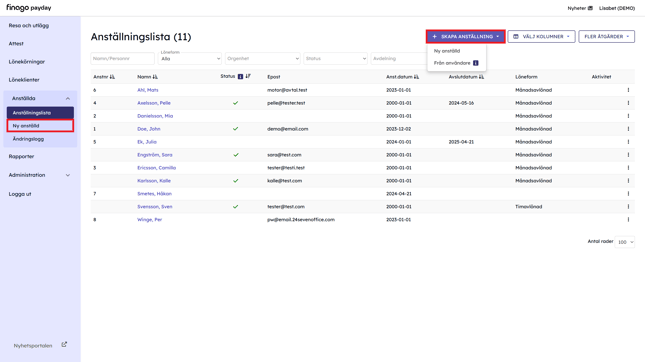Click the Timavlönad cell for Svensson

point(529,207)
